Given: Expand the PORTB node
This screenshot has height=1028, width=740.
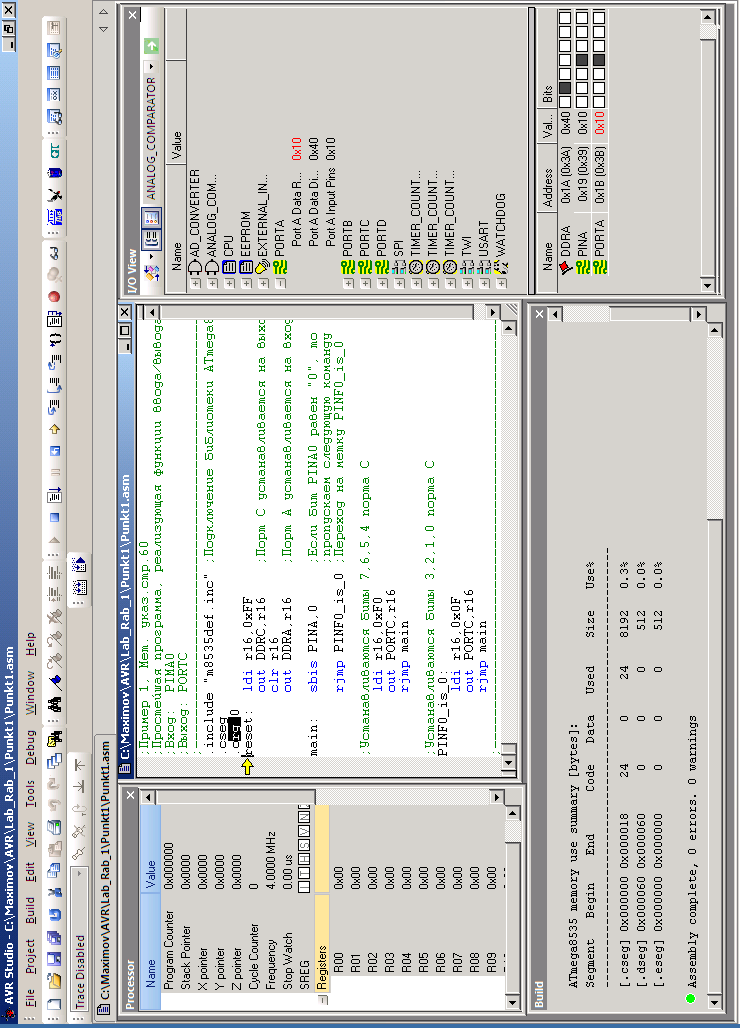Looking at the screenshot, I should (x=348, y=283).
